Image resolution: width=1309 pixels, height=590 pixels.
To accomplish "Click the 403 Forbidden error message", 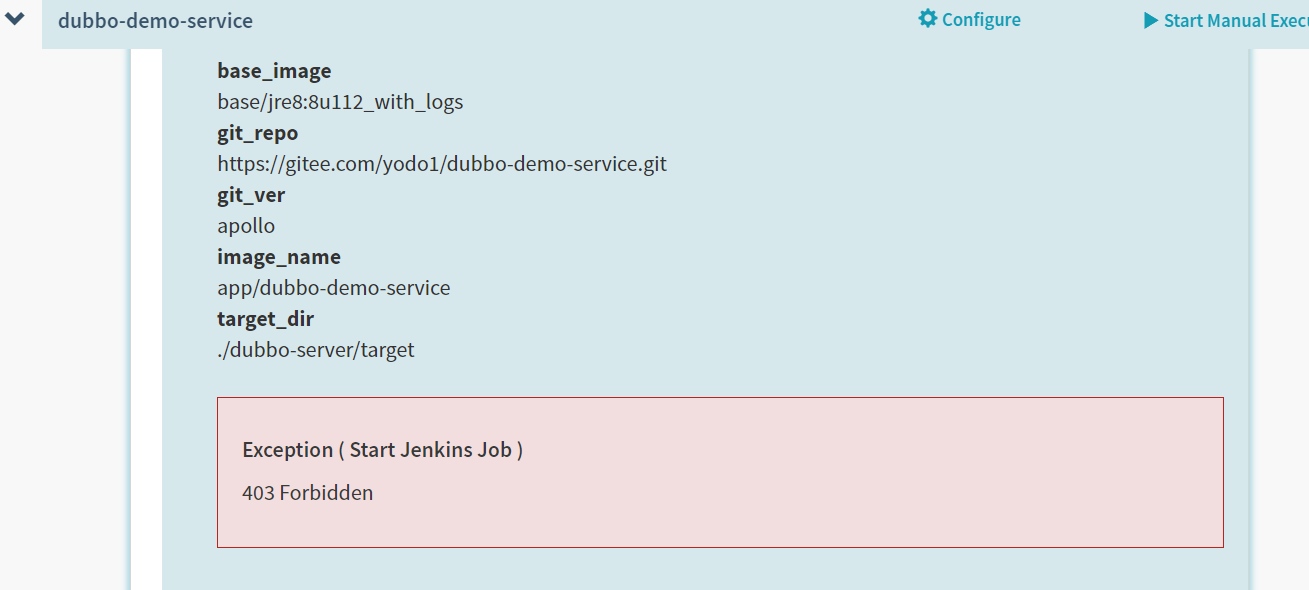I will point(307,493).
